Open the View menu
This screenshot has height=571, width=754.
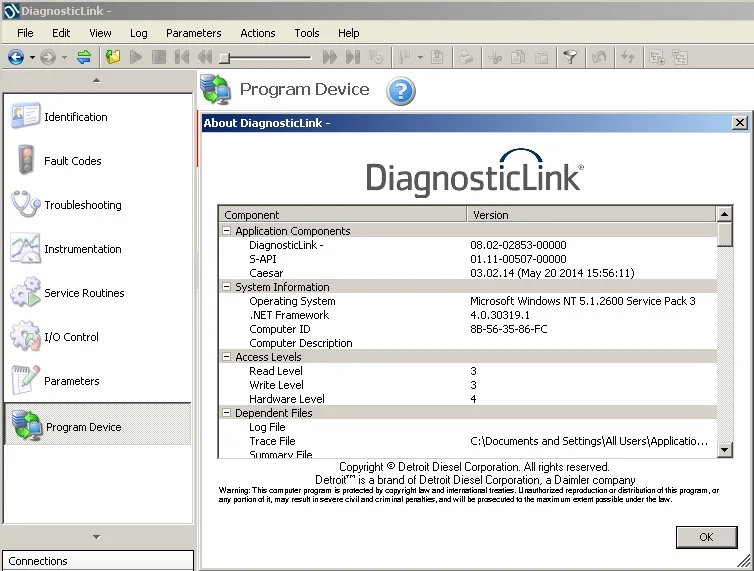(100, 33)
